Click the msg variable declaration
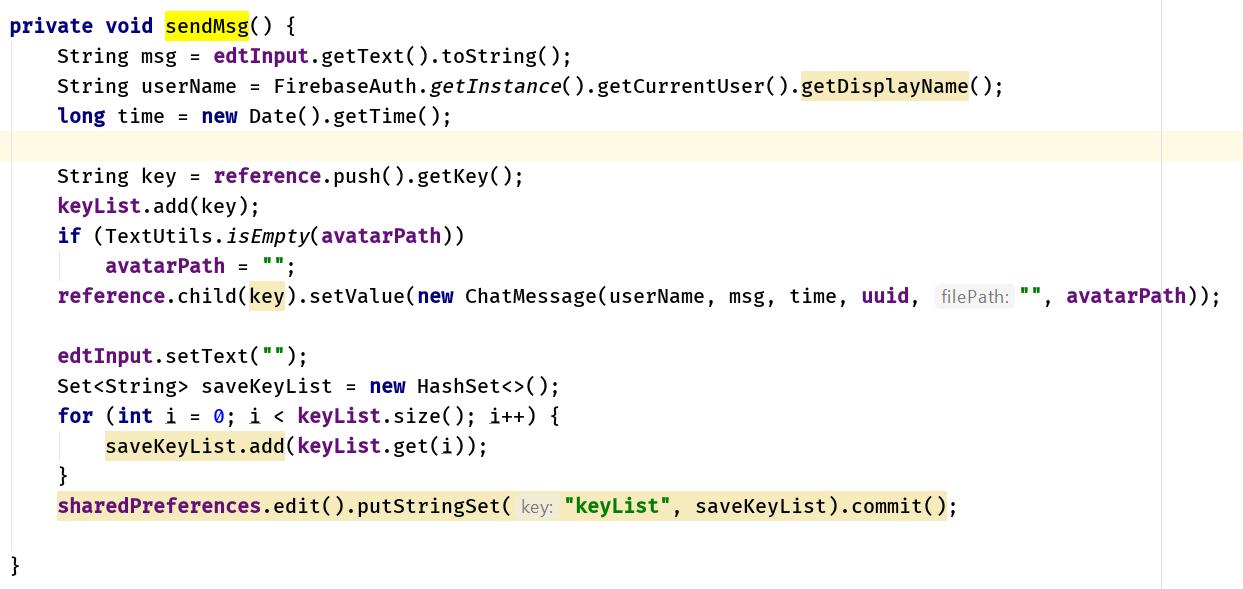The height and width of the screenshot is (589, 1243). click(x=159, y=56)
